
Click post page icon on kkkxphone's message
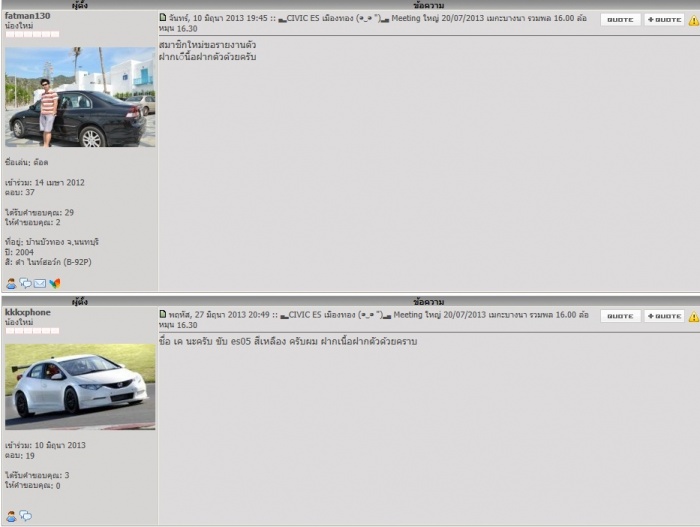(163, 314)
